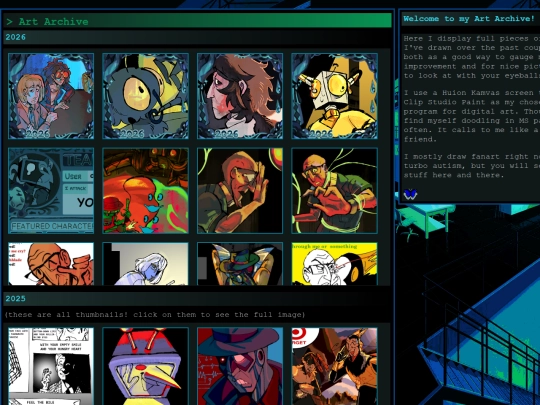Open the orange man with glasses thumbnail
The width and height of the screenshot is (540, 405).
tap(51, 264)
